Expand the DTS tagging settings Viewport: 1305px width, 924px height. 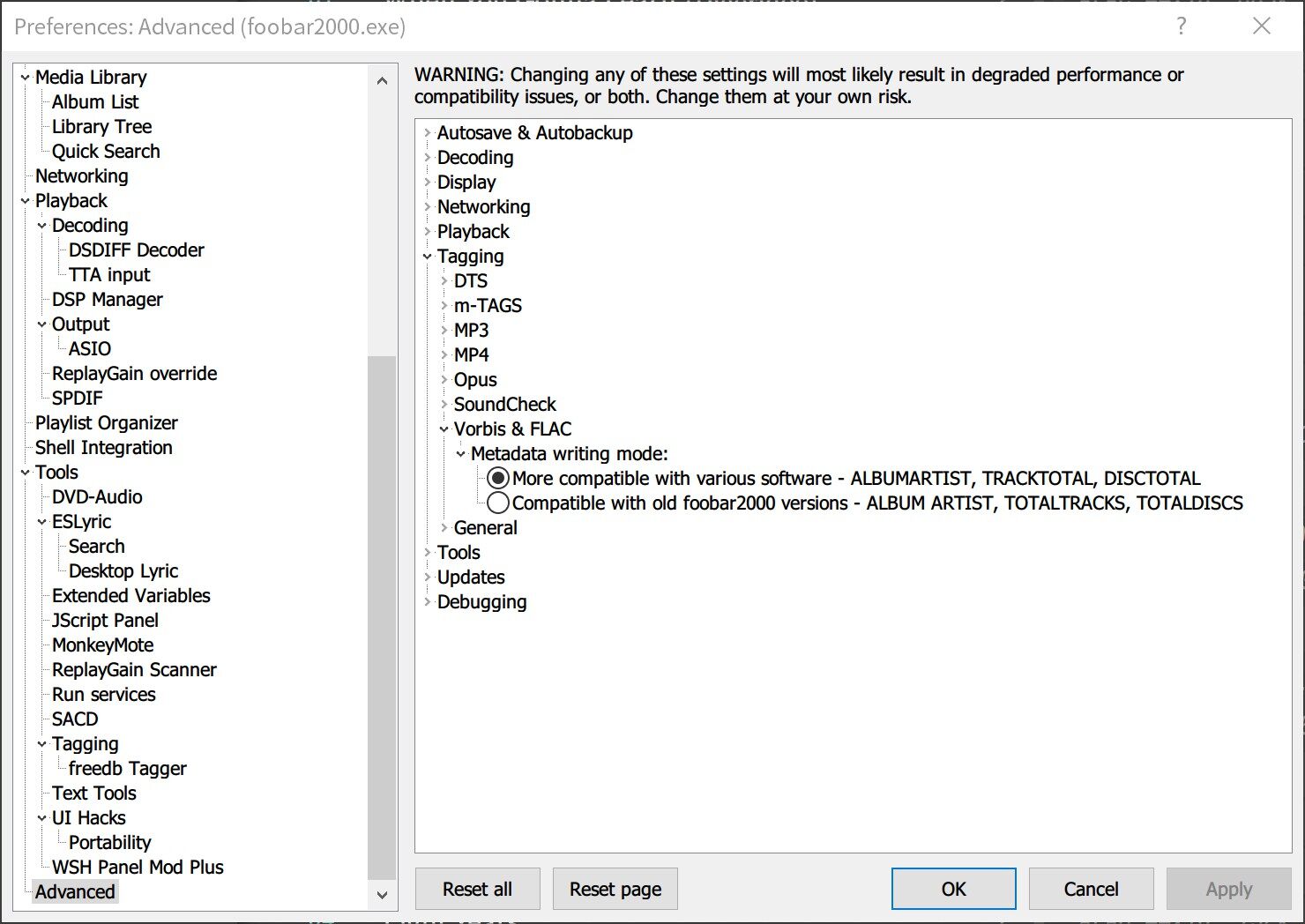click(x=444, y=281)
